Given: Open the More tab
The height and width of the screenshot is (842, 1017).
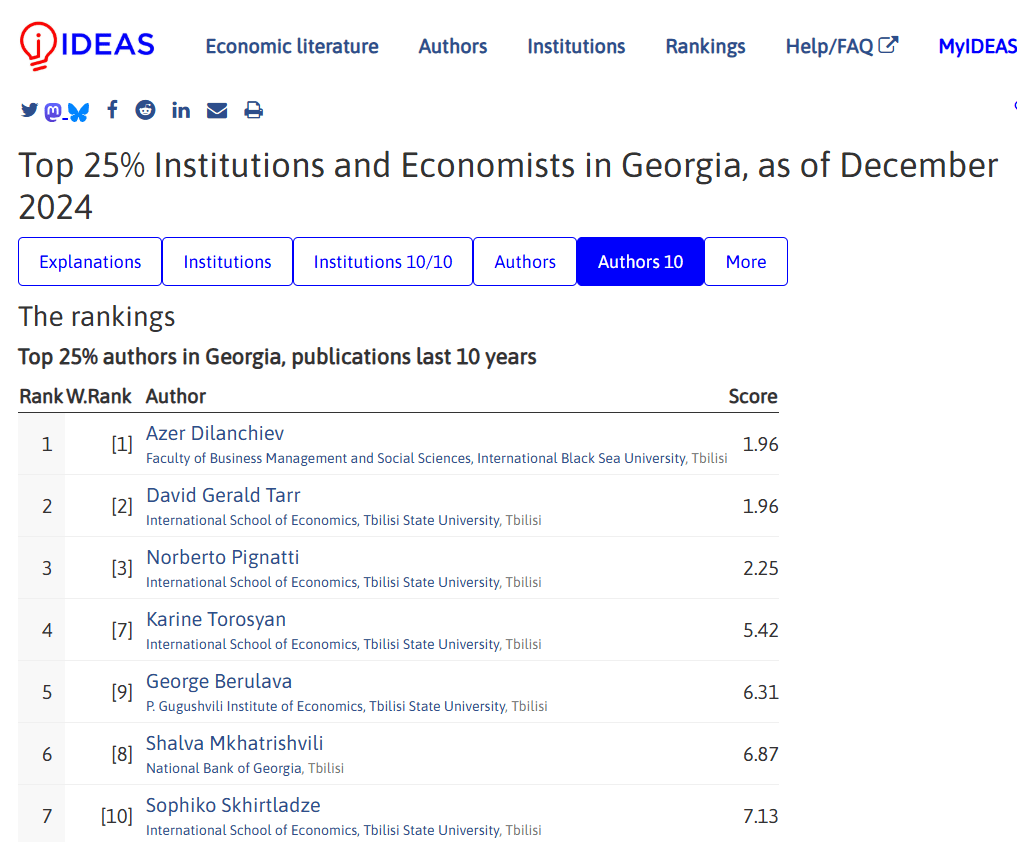Looking at the screenshot, I should (x=746, y=261).
